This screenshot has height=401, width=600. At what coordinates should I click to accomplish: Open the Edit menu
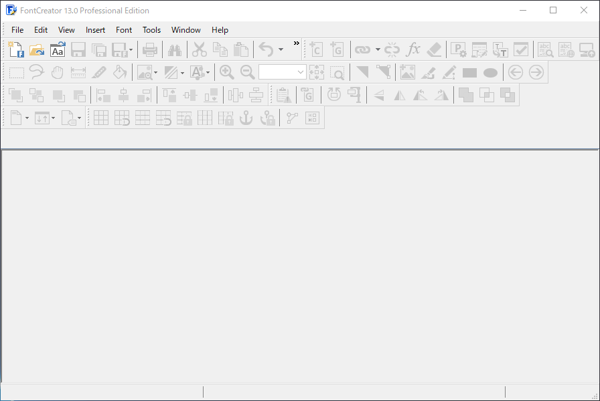click(41, 30)
